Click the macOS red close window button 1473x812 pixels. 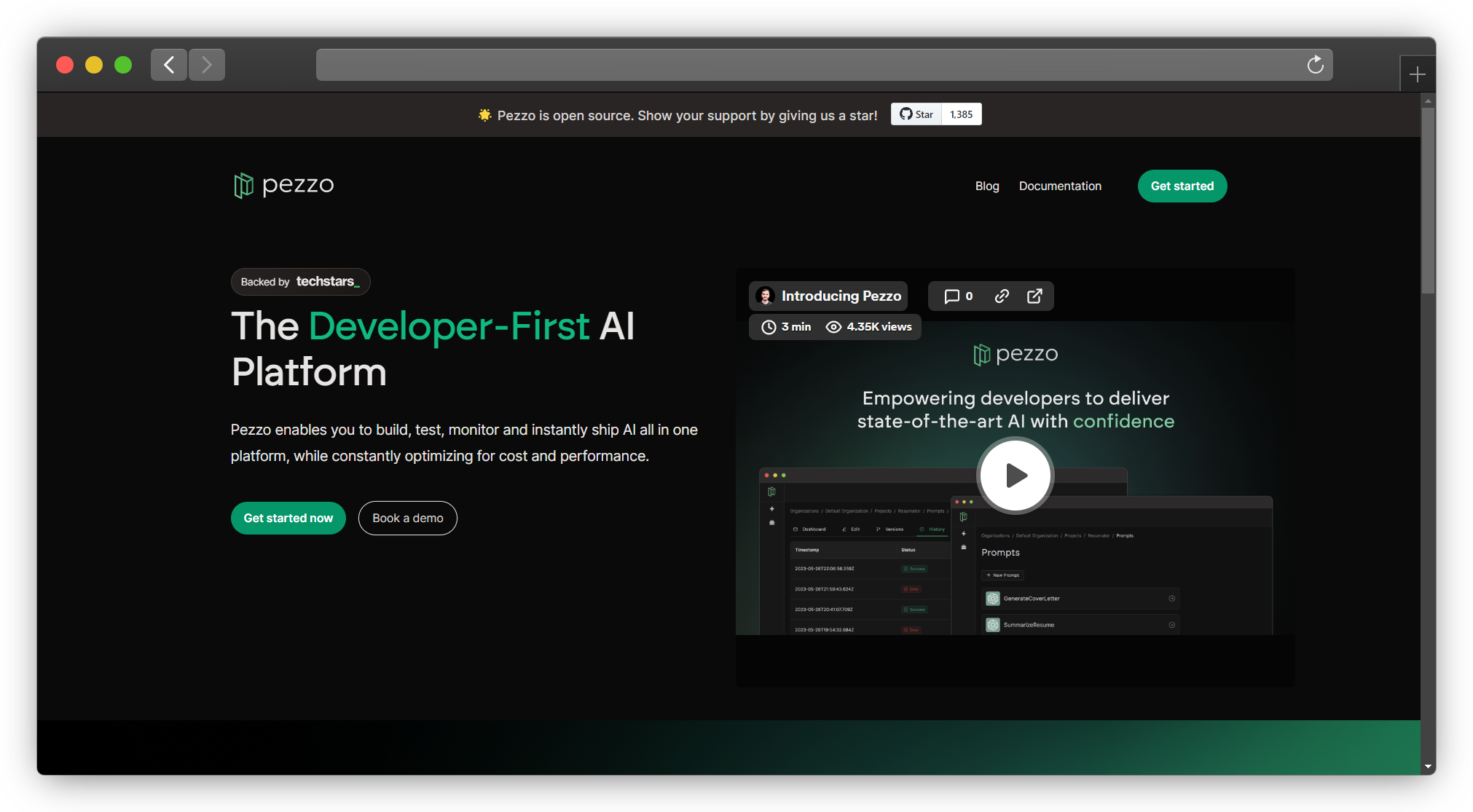(x=65, y=65)
